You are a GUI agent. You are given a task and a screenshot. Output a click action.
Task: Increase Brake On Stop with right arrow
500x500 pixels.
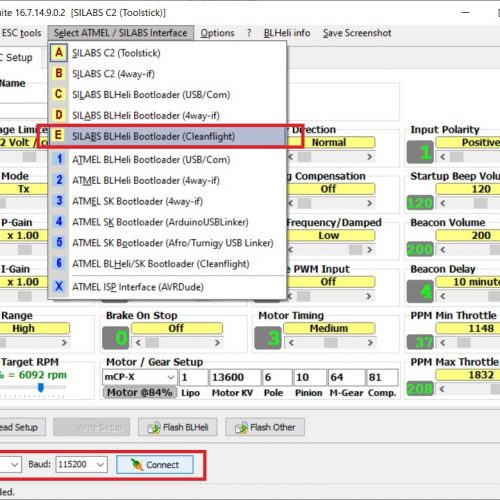217,343
